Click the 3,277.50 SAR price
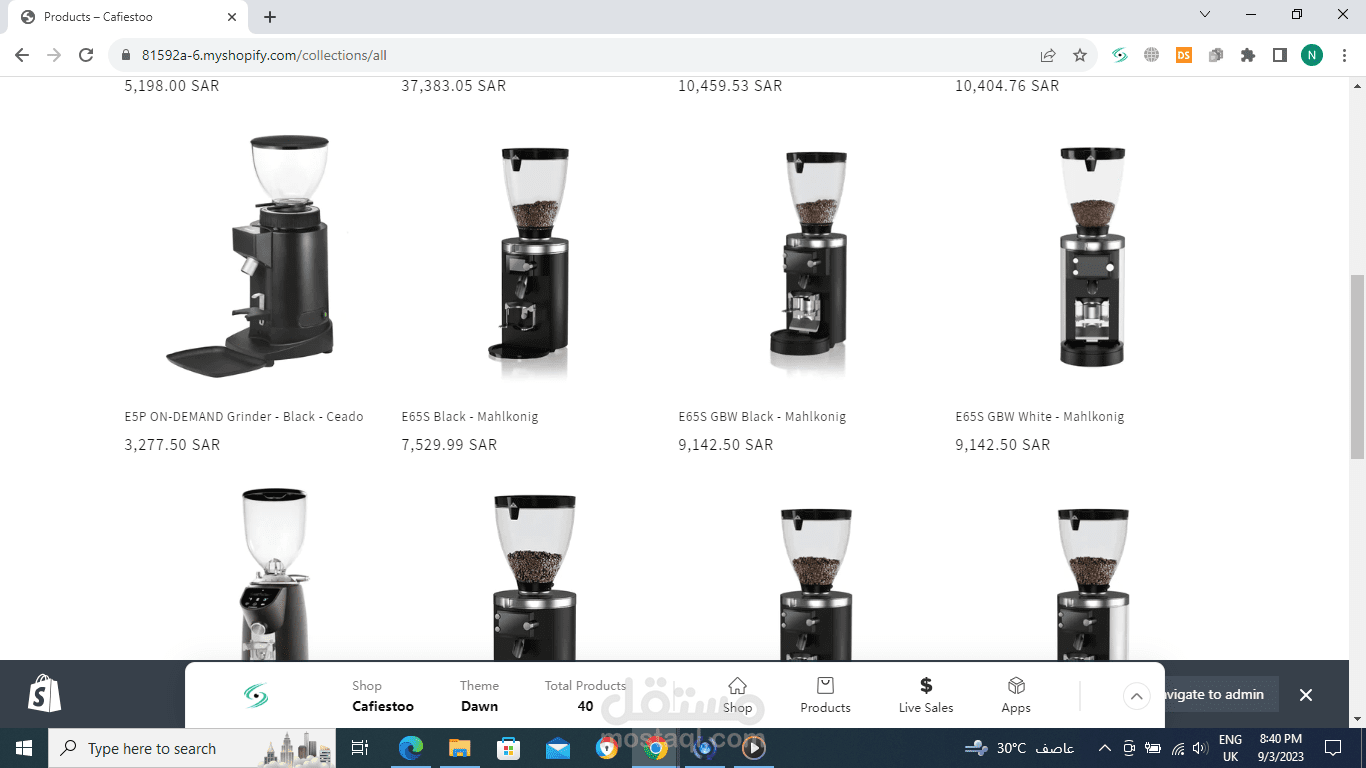The height and width of the screenshot is (768, 1366). (x=172, y=444)
